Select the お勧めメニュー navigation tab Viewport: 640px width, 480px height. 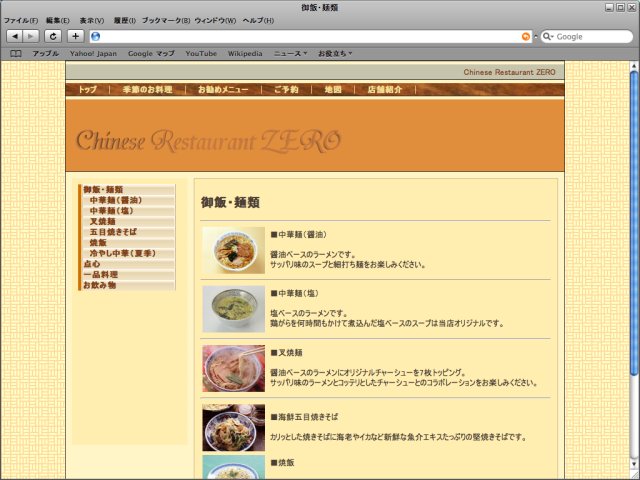223,89
